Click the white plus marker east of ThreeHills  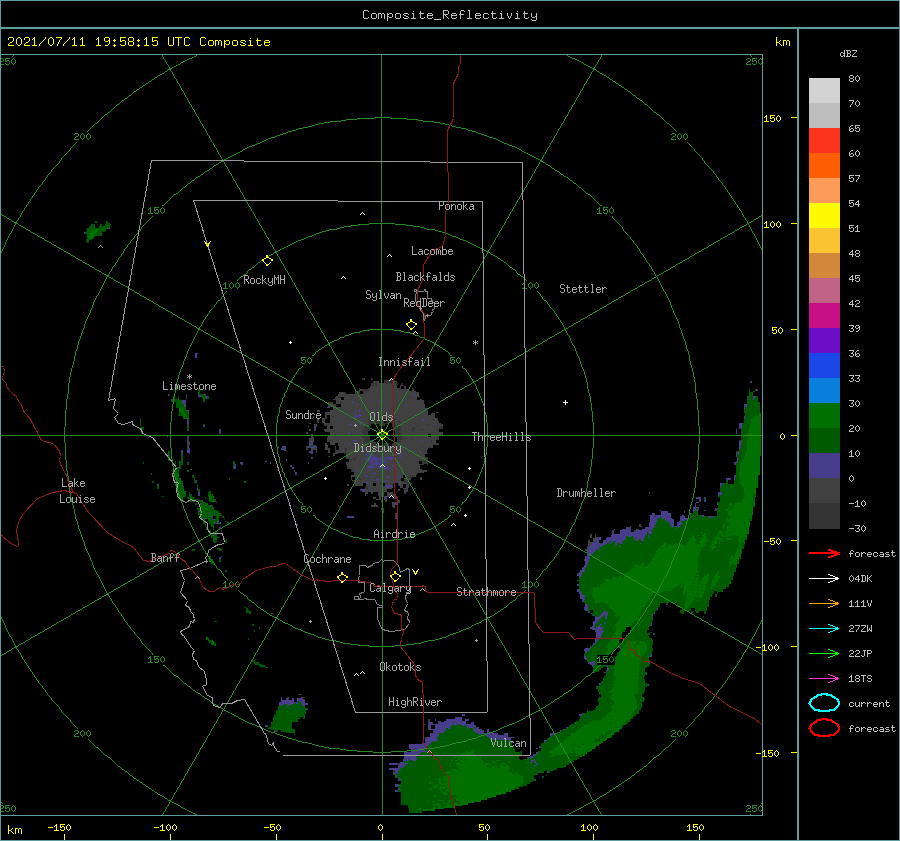coord(565,402)
